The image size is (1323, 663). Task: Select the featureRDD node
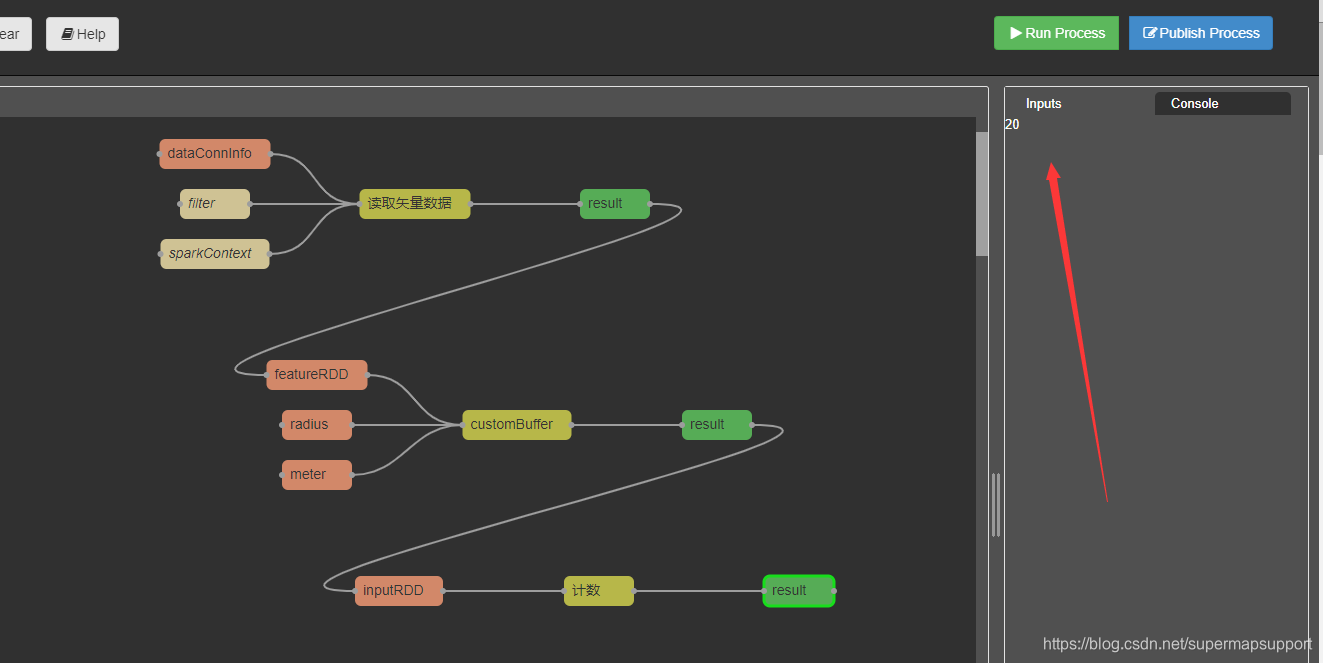click(x=317, y=375)
